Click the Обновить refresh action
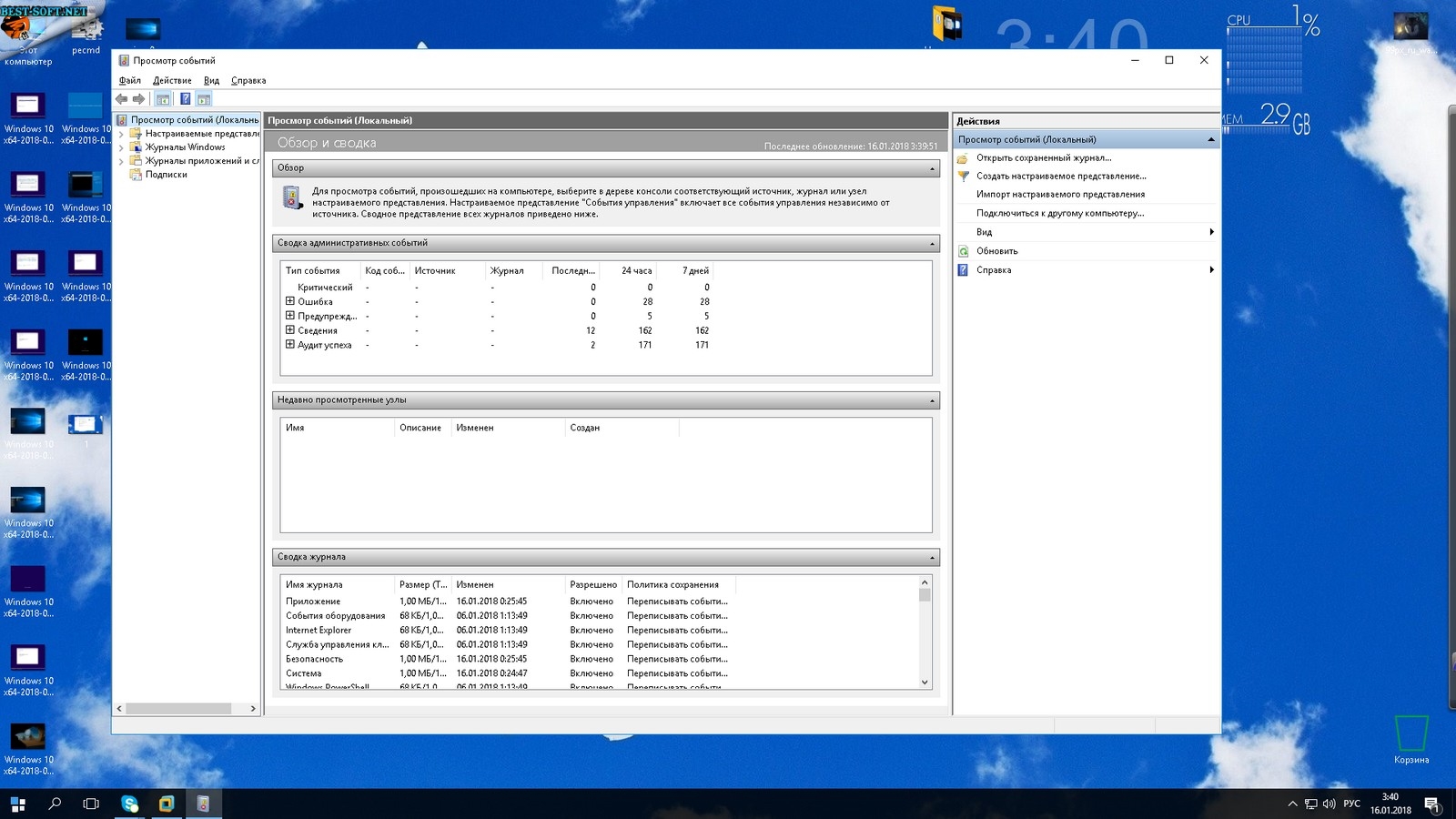Screen dimensions: 1456x819 [x=996, y=251]
